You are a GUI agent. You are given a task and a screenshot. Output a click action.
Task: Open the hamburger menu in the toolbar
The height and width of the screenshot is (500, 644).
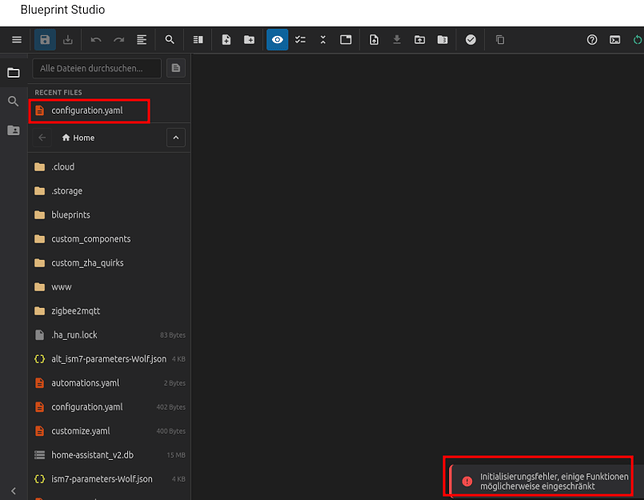click(x=16, y=40)
